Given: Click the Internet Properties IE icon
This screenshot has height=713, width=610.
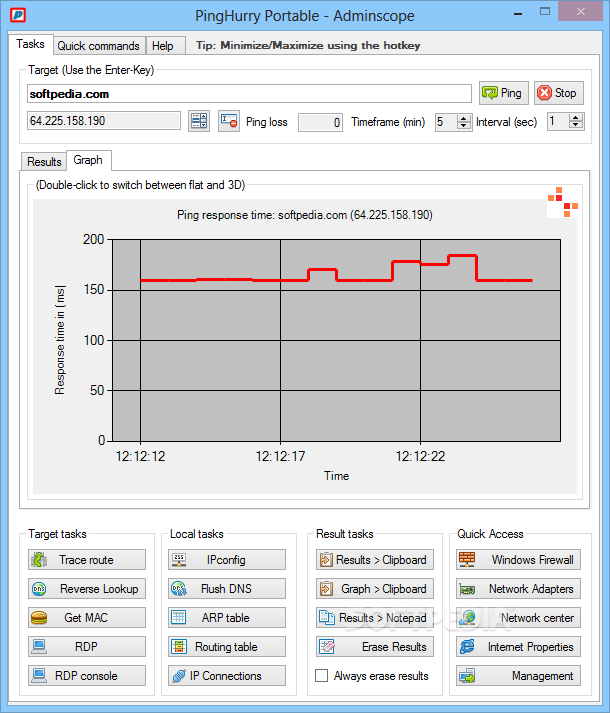Looking at the screenshot, I should click(x=467, y=647).
